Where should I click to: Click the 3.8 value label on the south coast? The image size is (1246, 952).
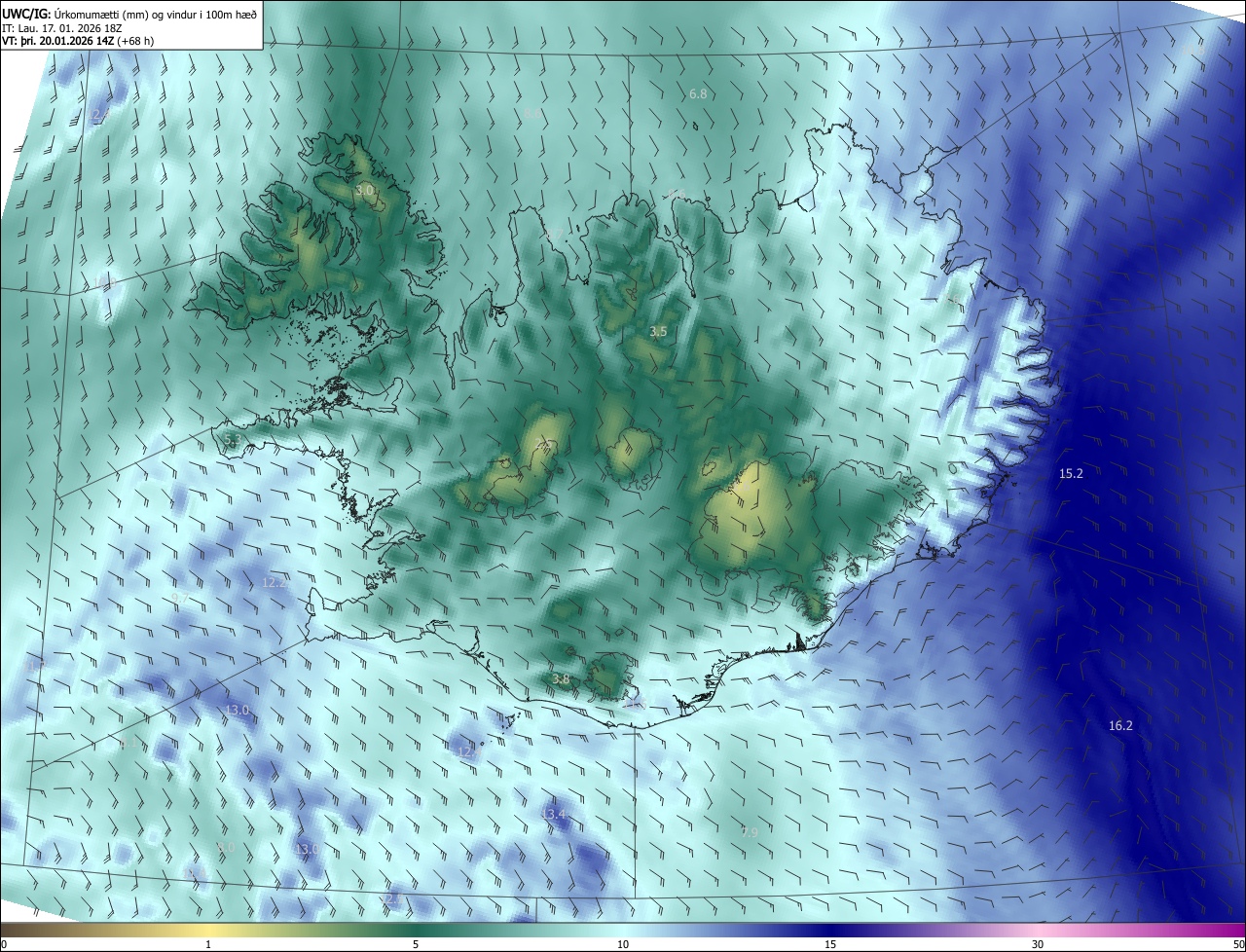(561, 678)
